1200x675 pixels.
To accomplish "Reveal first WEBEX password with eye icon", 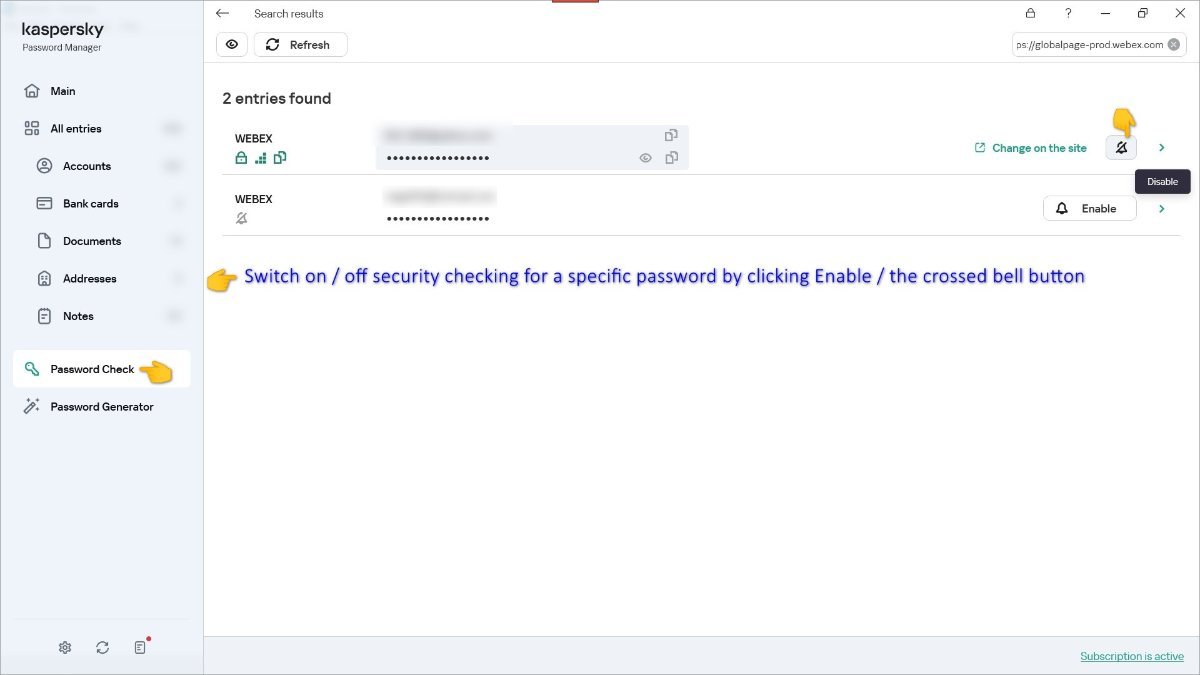I will coord(645,158).
